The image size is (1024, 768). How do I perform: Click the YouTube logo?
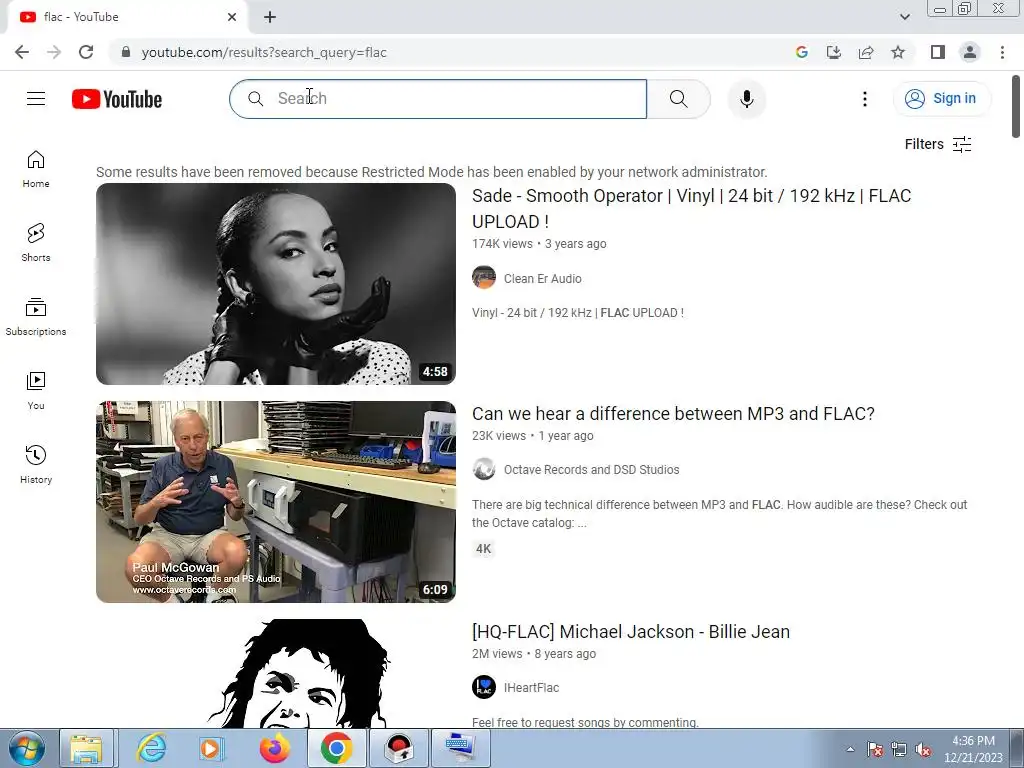(117, 99)
